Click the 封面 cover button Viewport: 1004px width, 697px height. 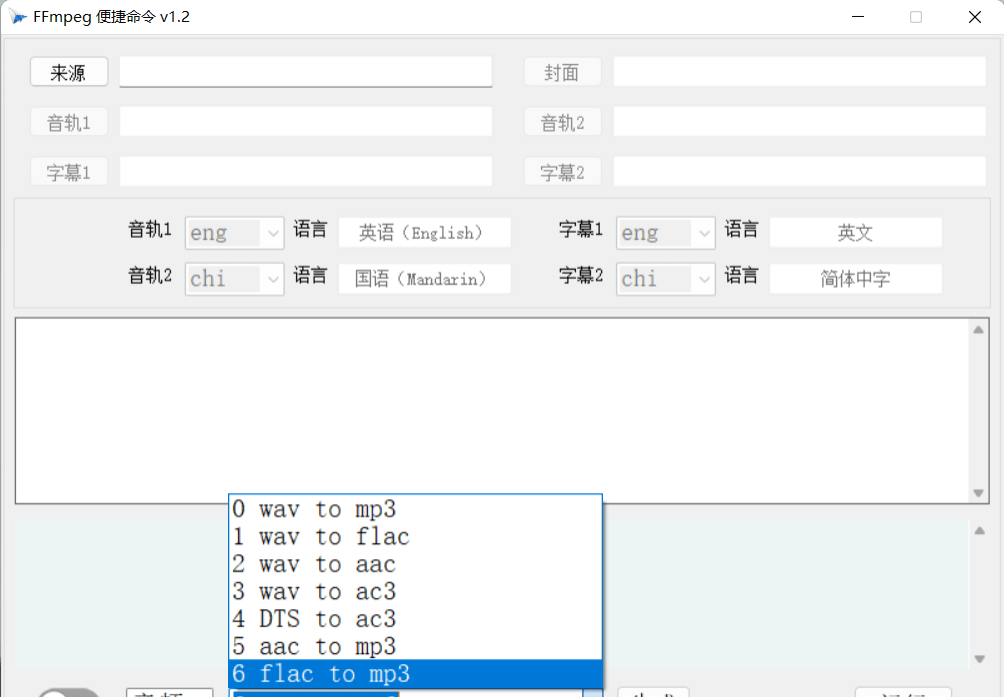point(562,72)
